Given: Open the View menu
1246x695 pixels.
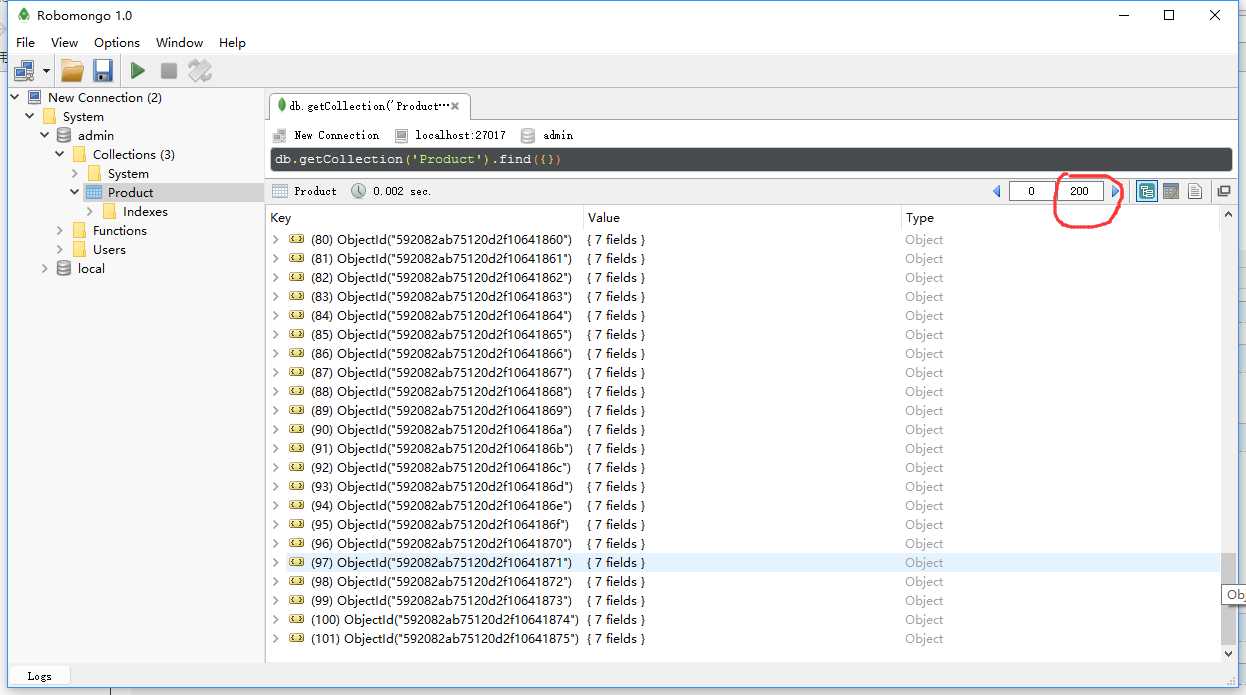Looking at the screenshot, I should click(x=64, y=43).
